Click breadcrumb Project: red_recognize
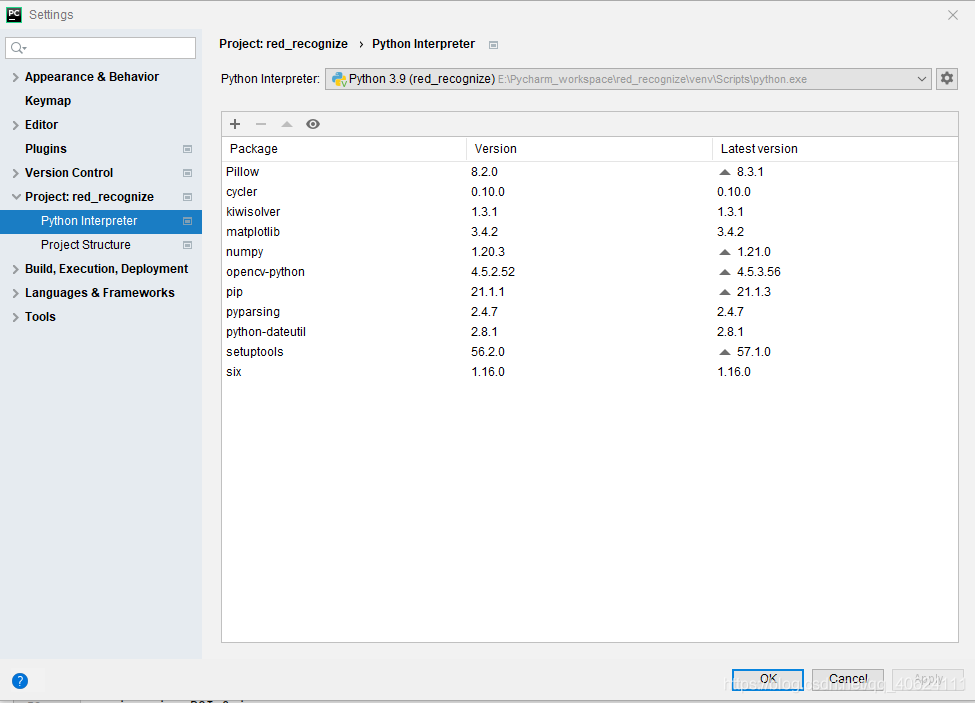975x703 pixels. 284,44
